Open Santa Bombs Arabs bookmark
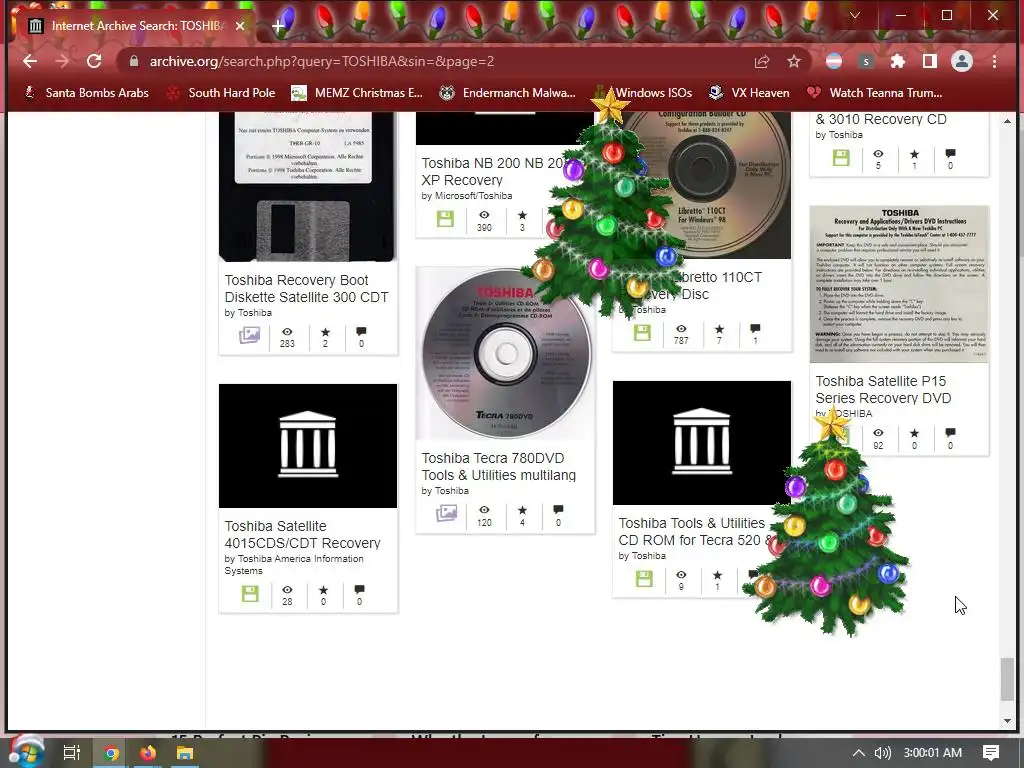The width and height of the screenshot is (1024, 768). tap(87, 93)
